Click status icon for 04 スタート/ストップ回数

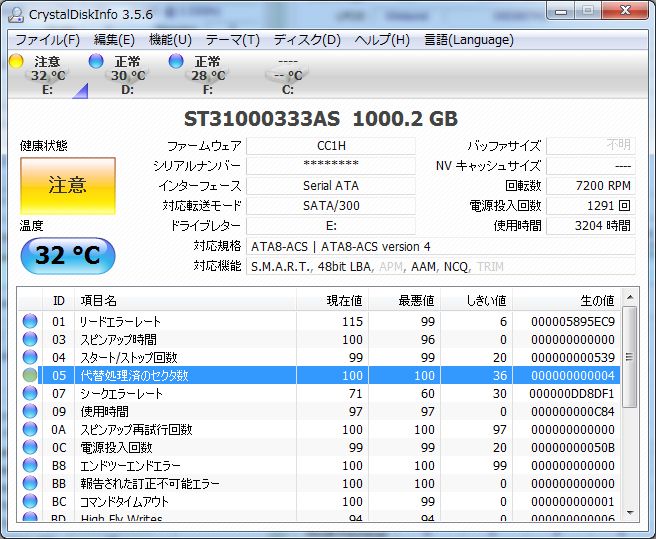coord(30,357)
